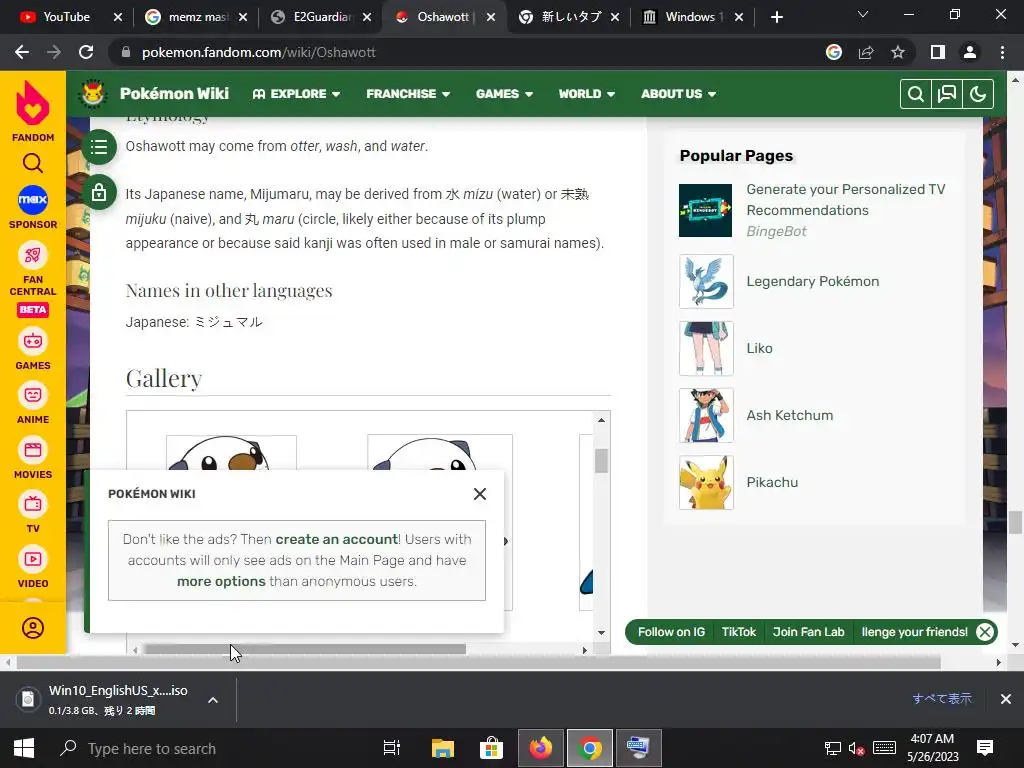Toggle dark theme with moon icon
This screenshot has width=1024, height=768.
978,94
